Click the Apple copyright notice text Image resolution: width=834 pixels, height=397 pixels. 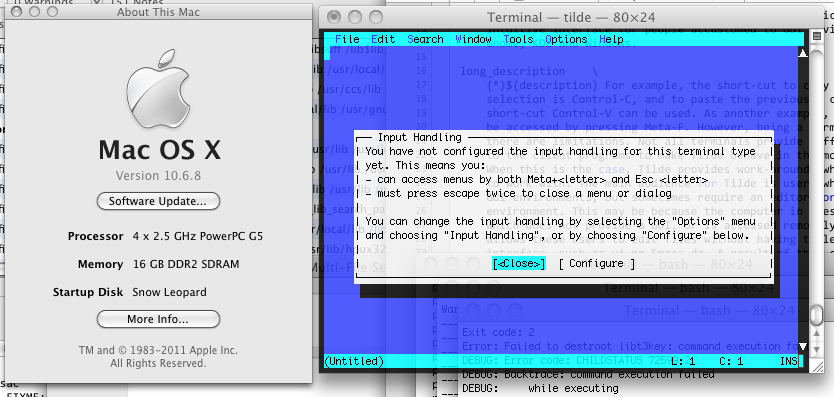pyautogui.click(x=158, y=357)
